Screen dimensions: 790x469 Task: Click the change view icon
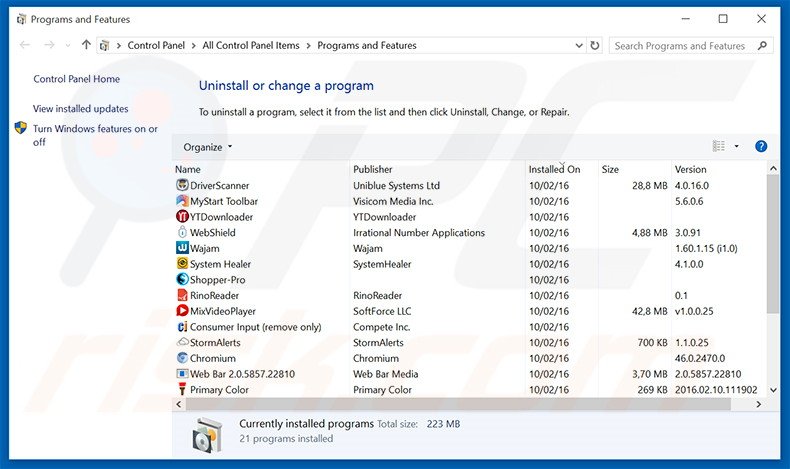tap(718, 146)
